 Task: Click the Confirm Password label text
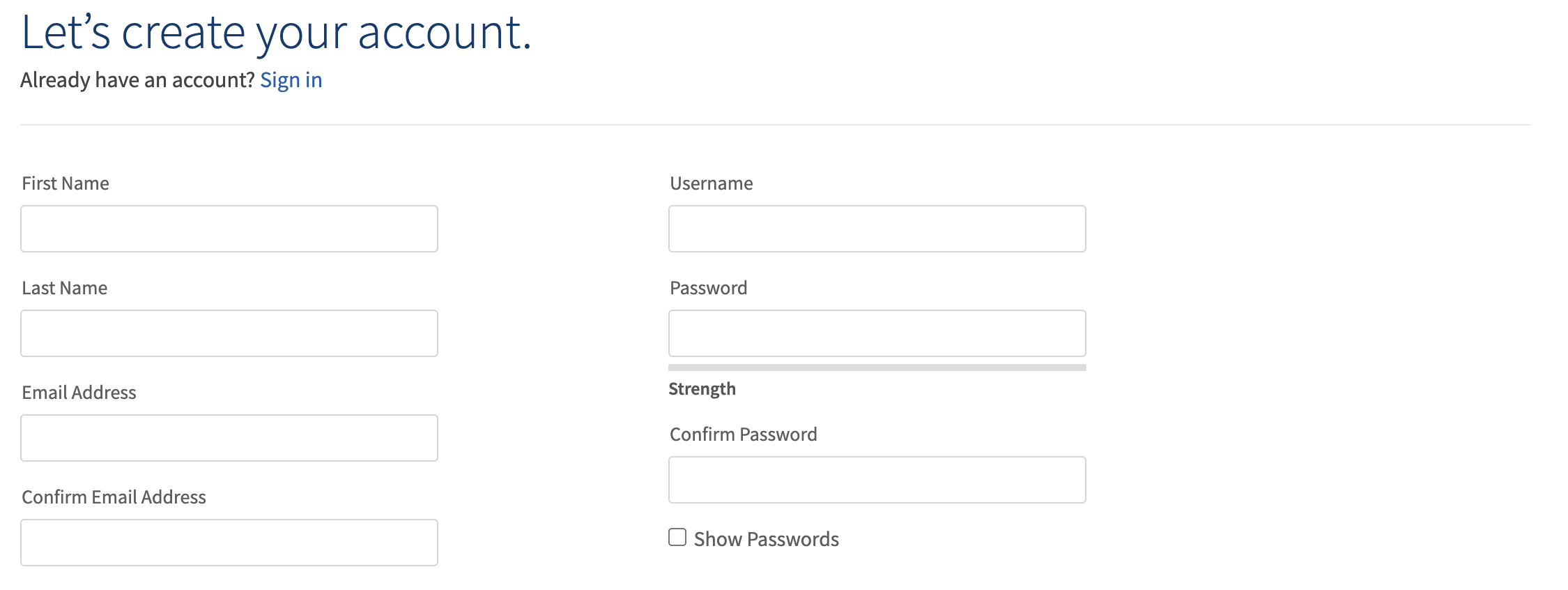pos(743,434)
